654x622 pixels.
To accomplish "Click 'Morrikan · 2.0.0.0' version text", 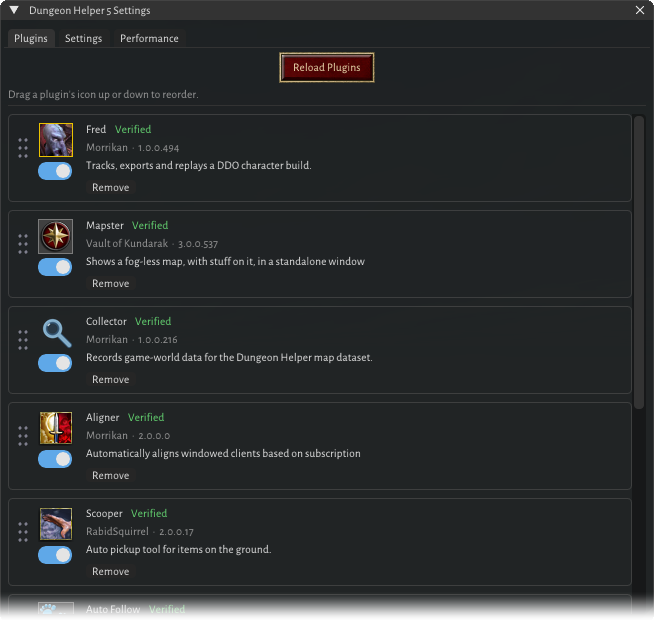I will tap(128, 436).
